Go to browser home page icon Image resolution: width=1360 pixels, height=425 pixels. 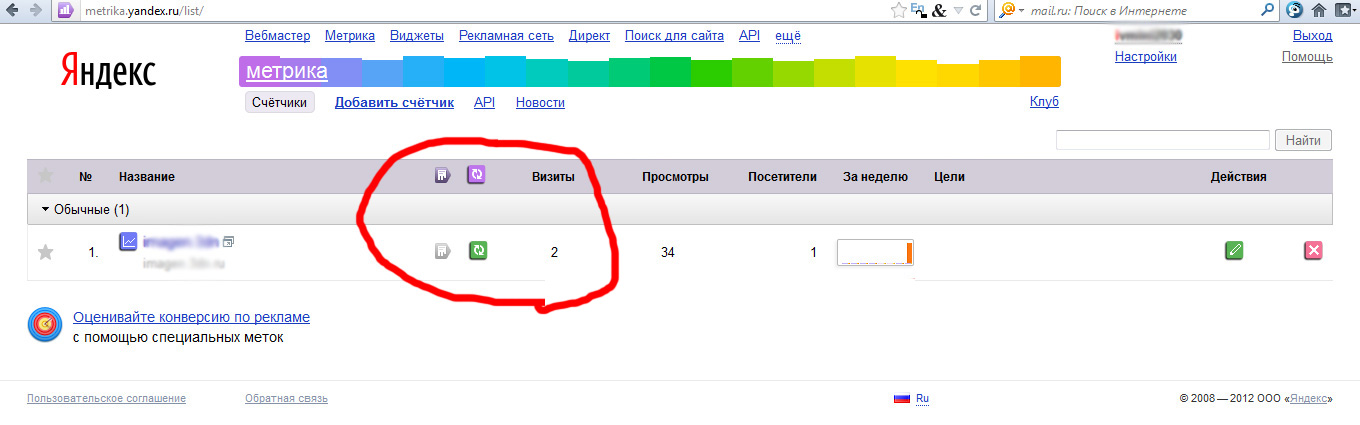(1319, 10)
